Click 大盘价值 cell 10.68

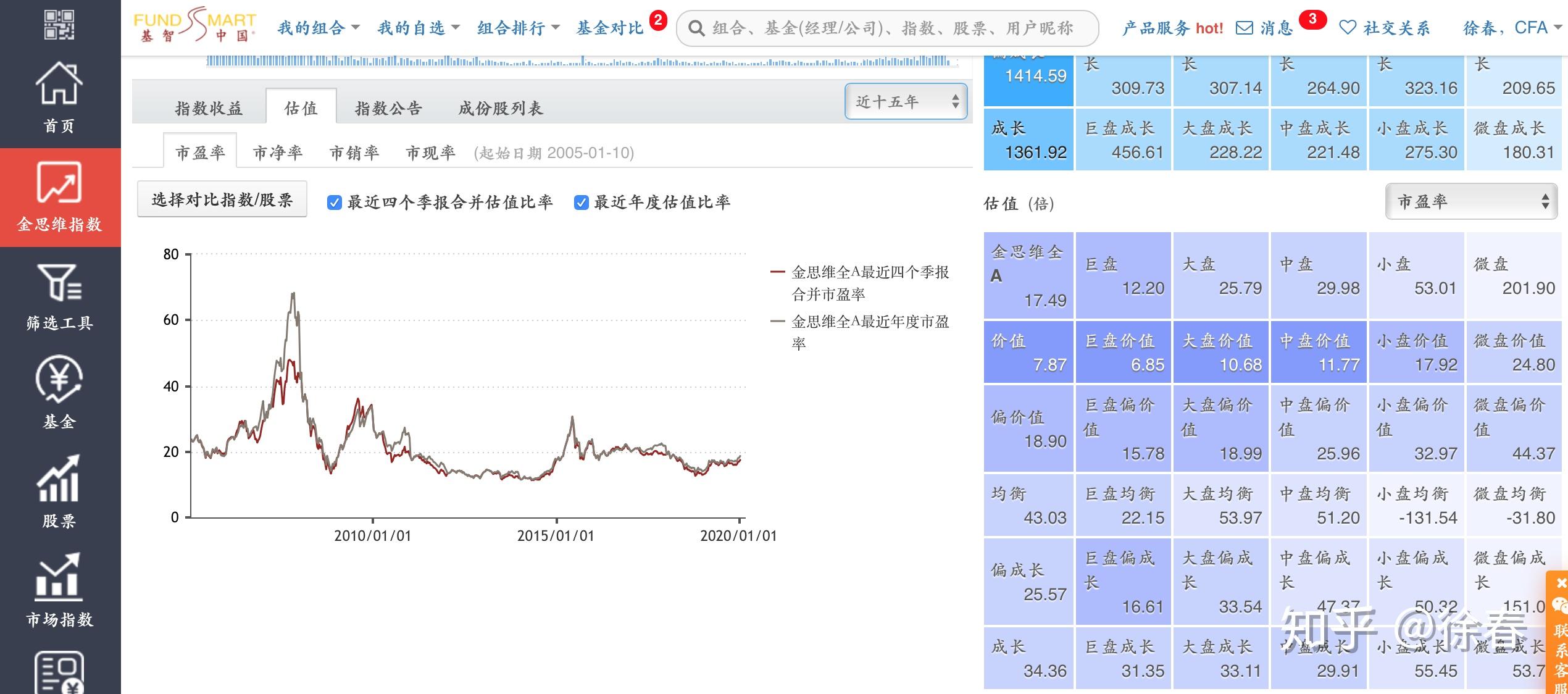[1221, 352]
